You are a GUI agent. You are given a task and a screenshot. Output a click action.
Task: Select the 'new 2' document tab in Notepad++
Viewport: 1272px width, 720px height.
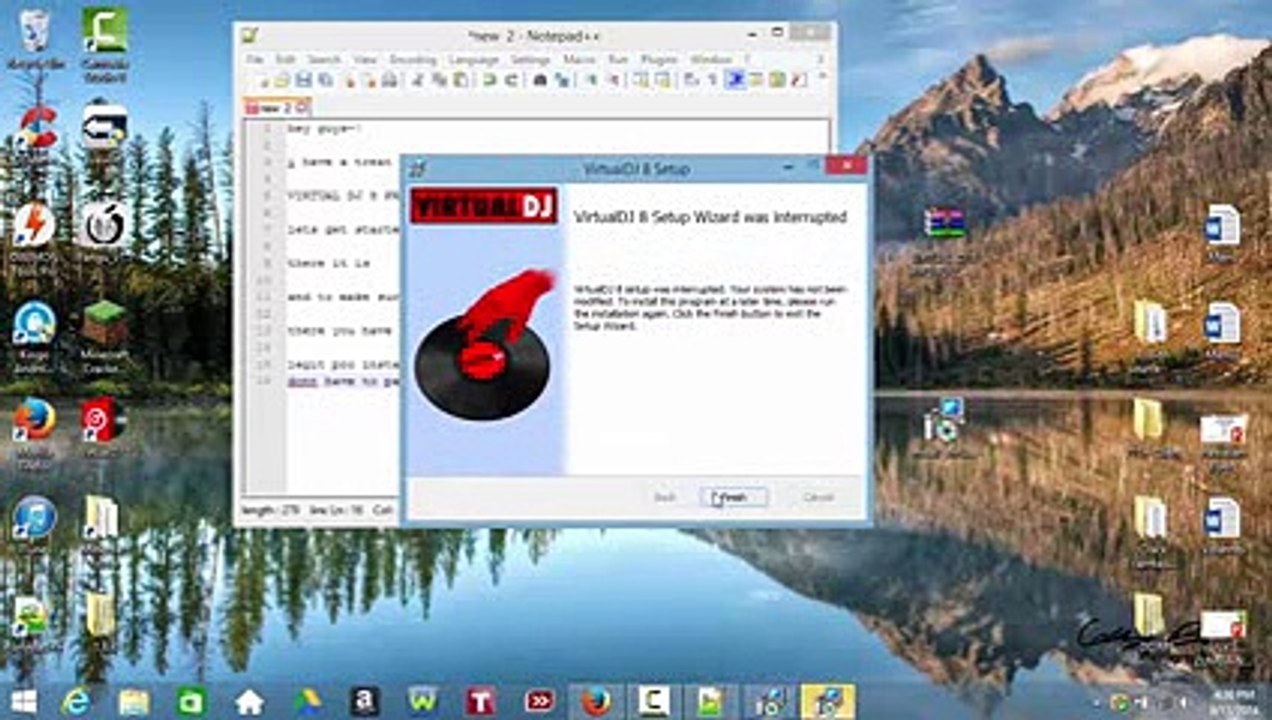(x=277, y=108)
